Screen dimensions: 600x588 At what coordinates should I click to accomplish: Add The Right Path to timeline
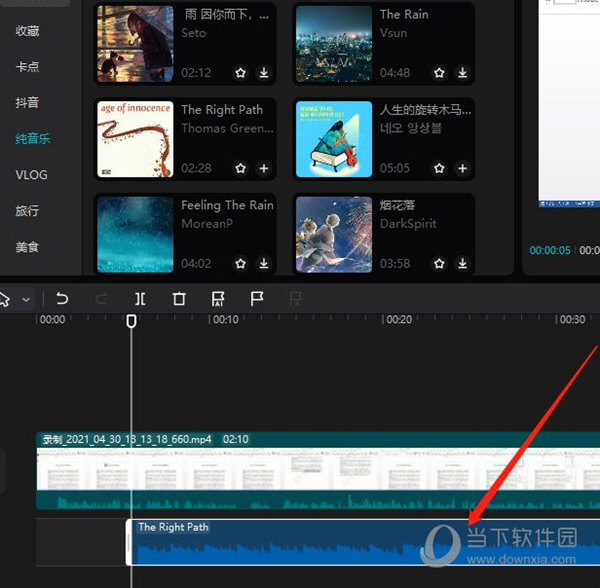264,169
